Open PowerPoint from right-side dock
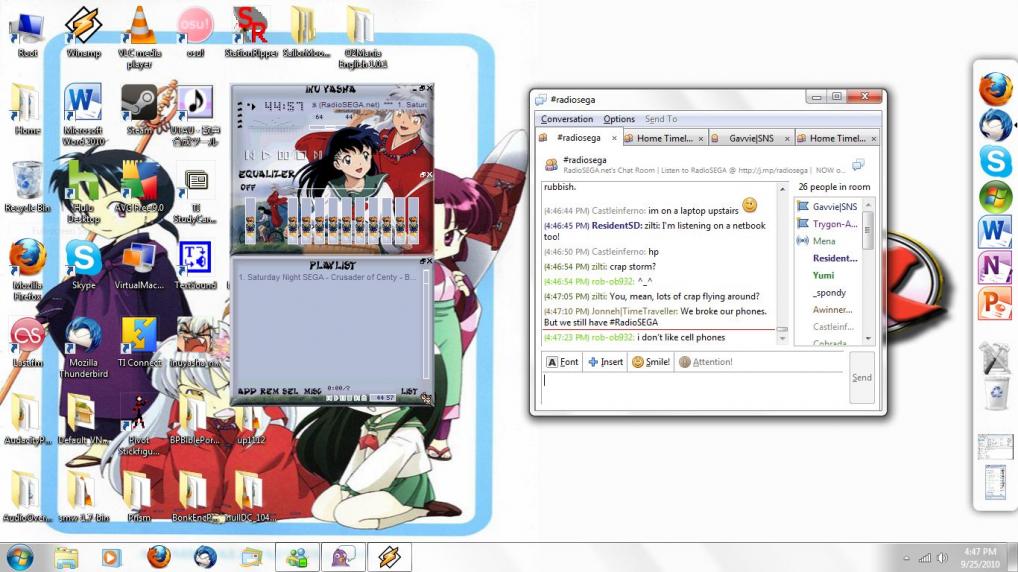The height and width of the screenshot is (572, 1018). pyautogui.click(x=995, y=303)
